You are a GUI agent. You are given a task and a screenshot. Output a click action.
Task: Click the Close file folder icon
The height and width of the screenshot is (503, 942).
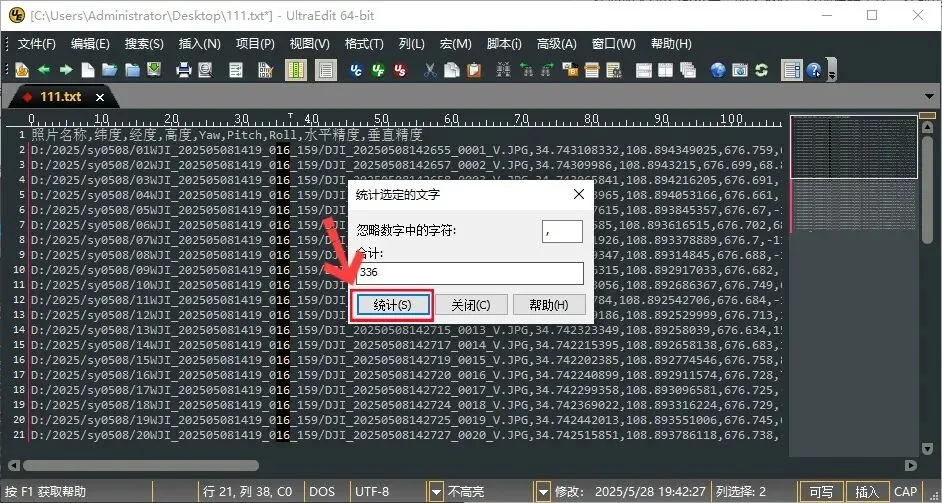pyautogui.click(x=132, y=70)
